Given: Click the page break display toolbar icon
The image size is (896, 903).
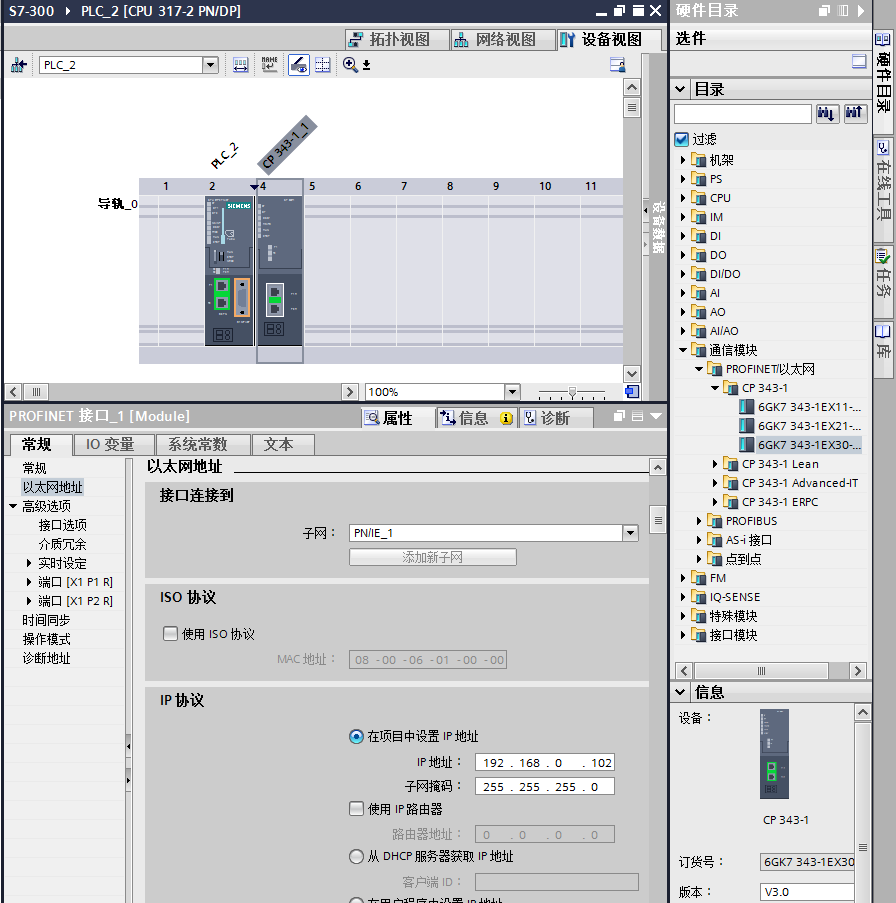Looking at the screenshot, I should pos(323,65).
